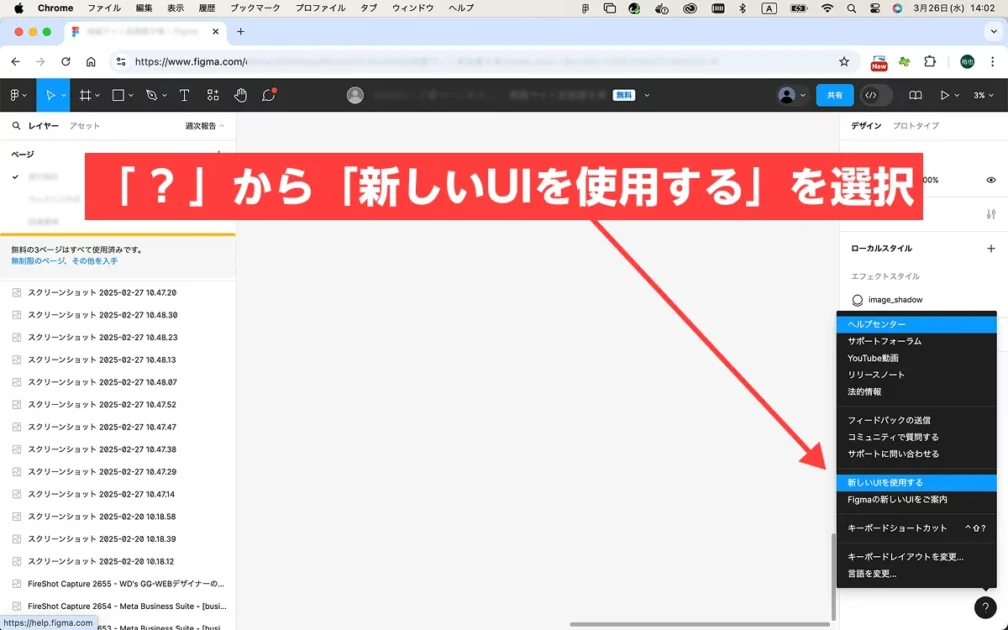Select the Text tool
This screenshot has height=630, width=1008.
pyautogui.click(x=184, y=95)
